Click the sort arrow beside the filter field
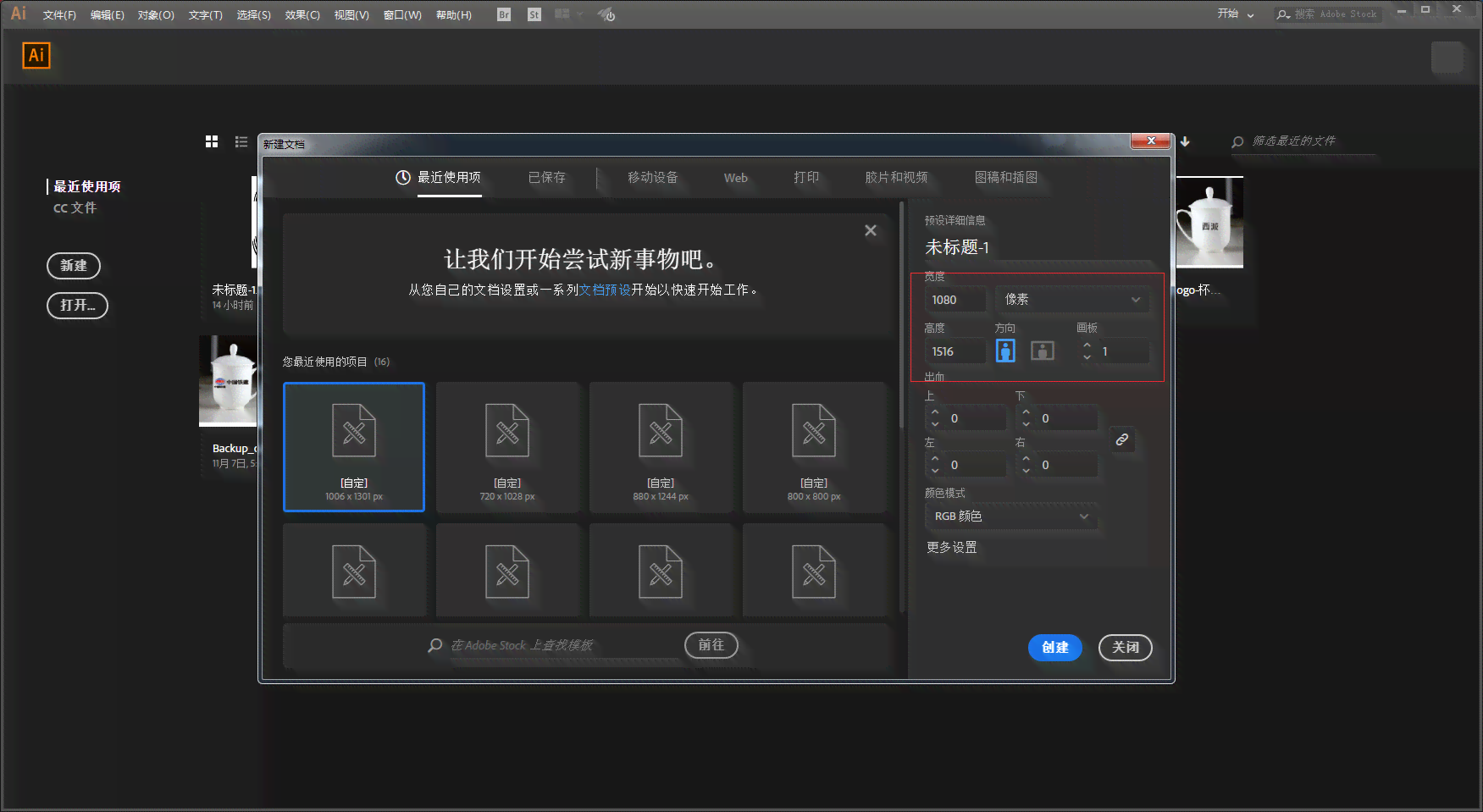 (x=1185, y=141)
